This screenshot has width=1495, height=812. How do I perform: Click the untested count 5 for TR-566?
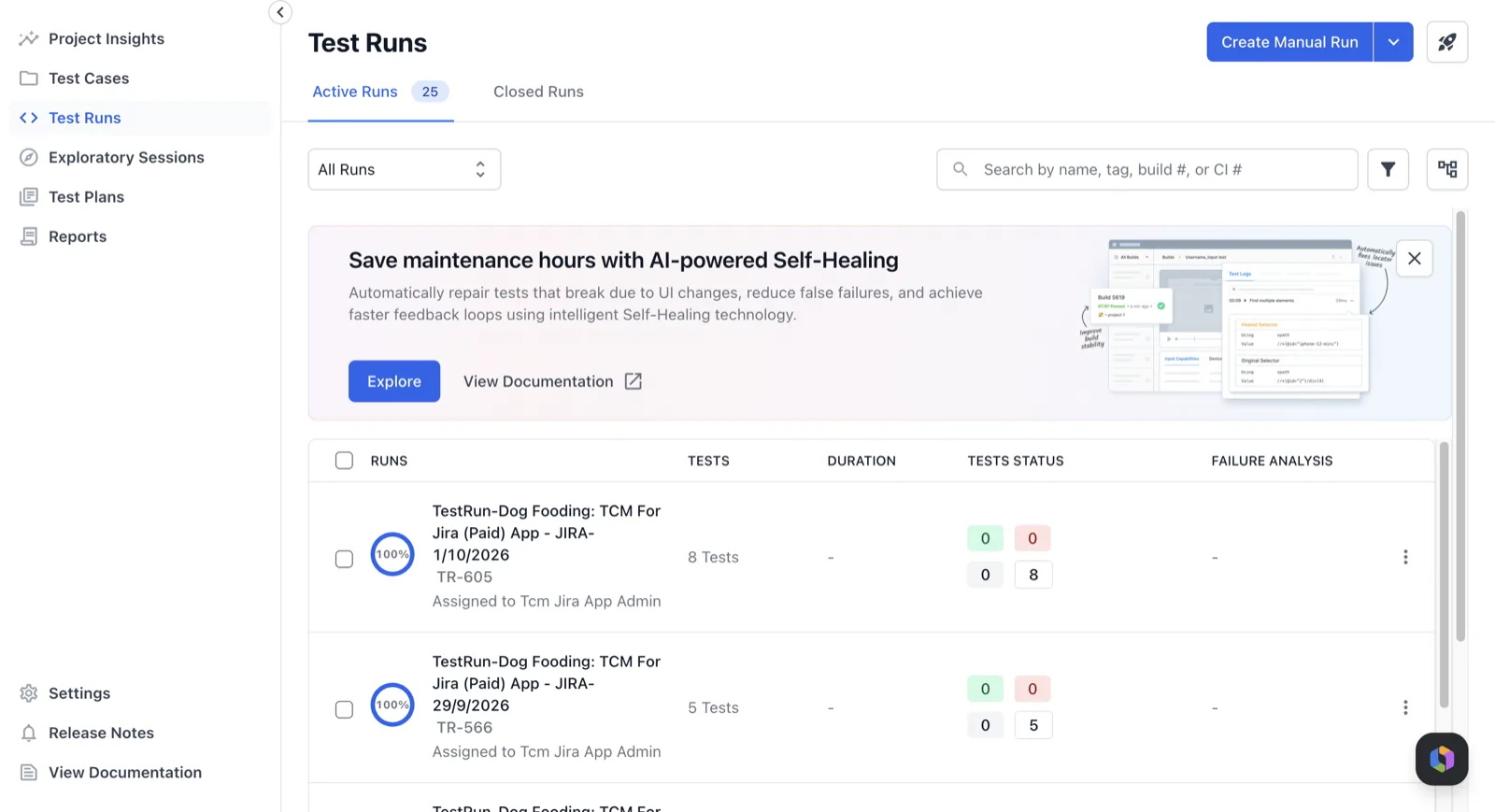(x=1033, y=725)
